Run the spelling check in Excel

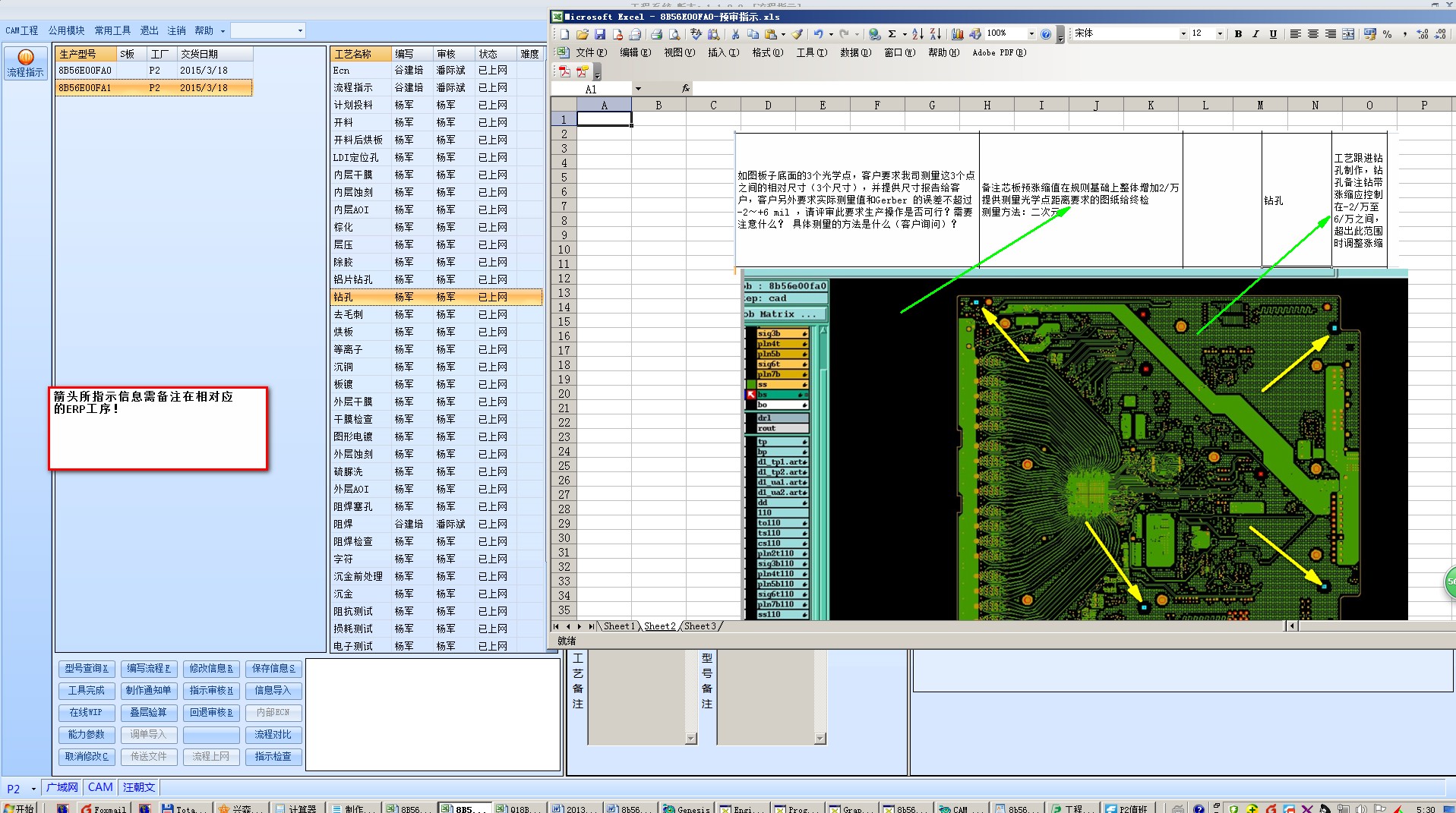point(696,34)
